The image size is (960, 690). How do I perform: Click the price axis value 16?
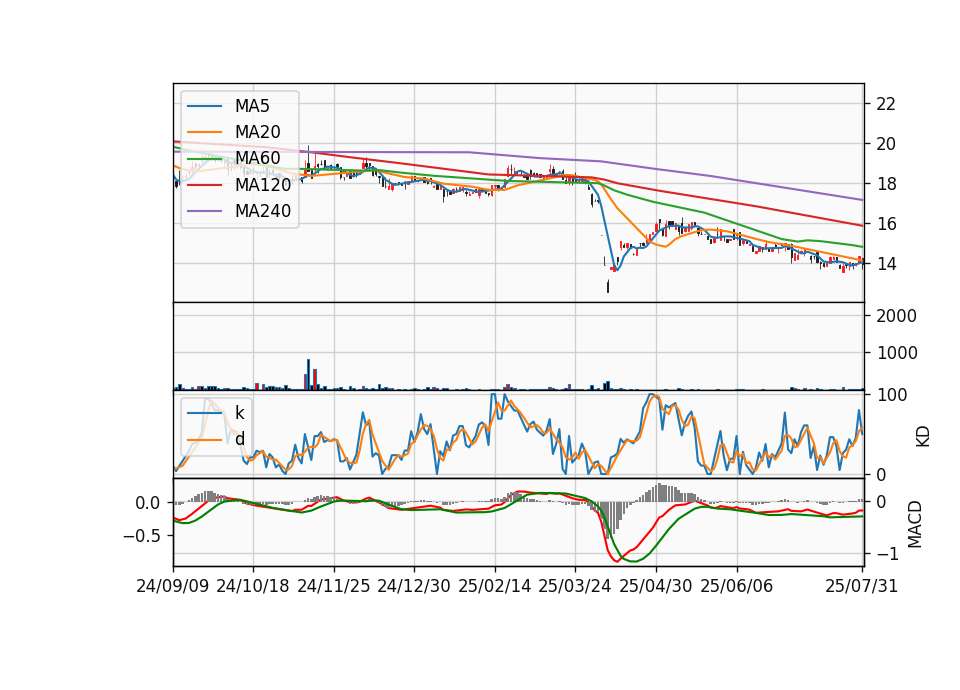click(885, 224)
